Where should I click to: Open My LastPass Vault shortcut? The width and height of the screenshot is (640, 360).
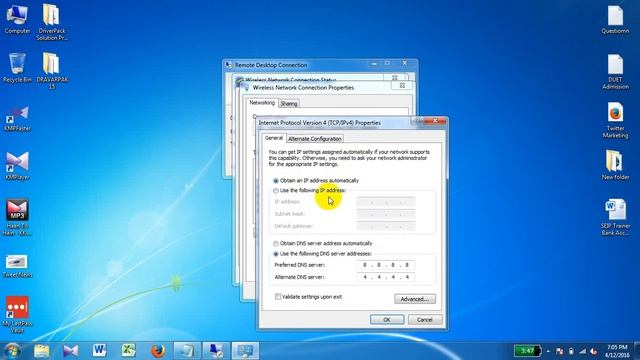coord(17,314)
